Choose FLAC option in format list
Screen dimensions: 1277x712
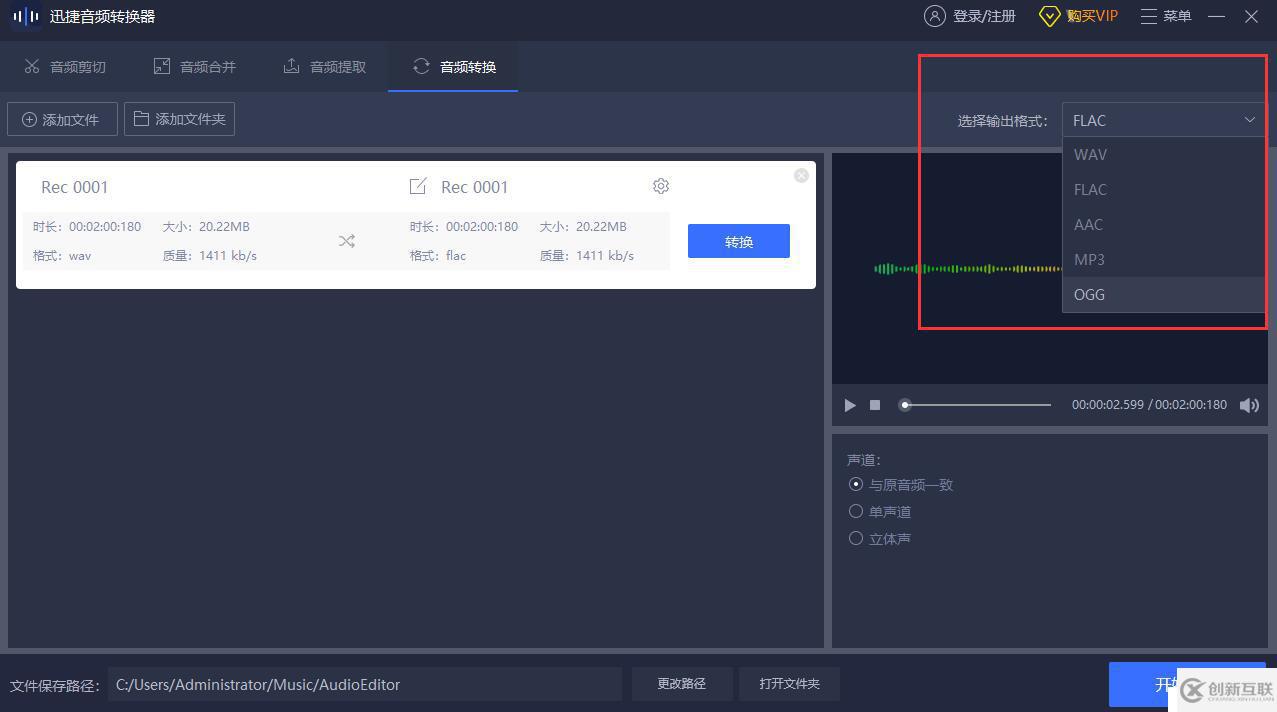(x=1164, y=189)
